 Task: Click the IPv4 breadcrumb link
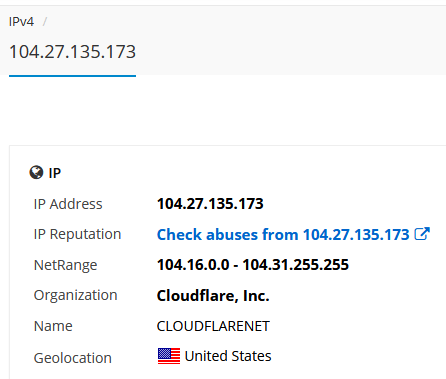[21, 22]
